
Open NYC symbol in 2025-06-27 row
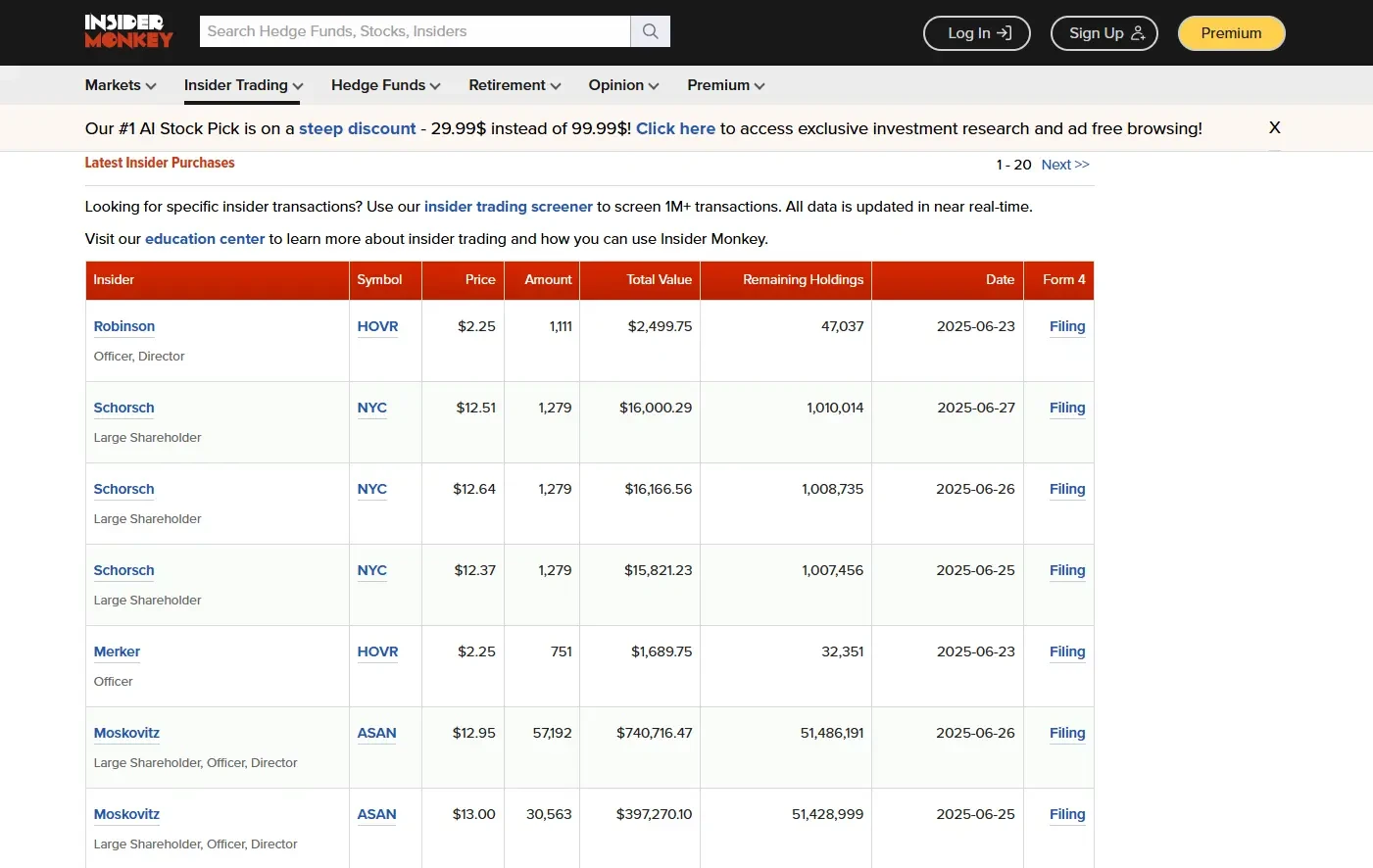click(x=372, y=408)
